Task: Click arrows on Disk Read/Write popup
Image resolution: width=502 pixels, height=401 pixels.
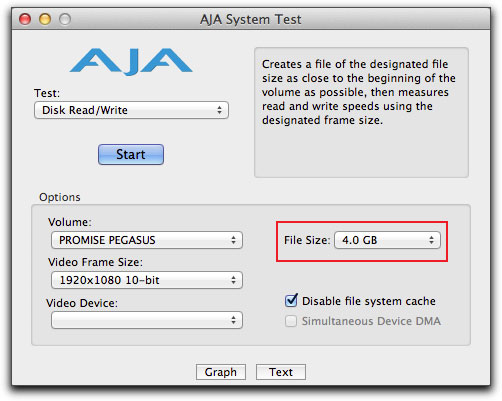Action: pyautogui.click(x=219, y=110)
